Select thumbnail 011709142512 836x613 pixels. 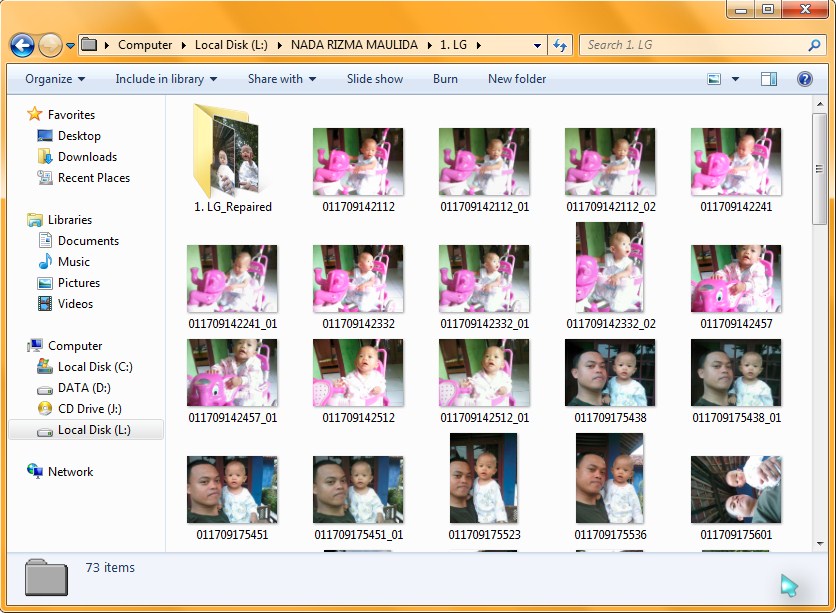click(x=358, y=373)
